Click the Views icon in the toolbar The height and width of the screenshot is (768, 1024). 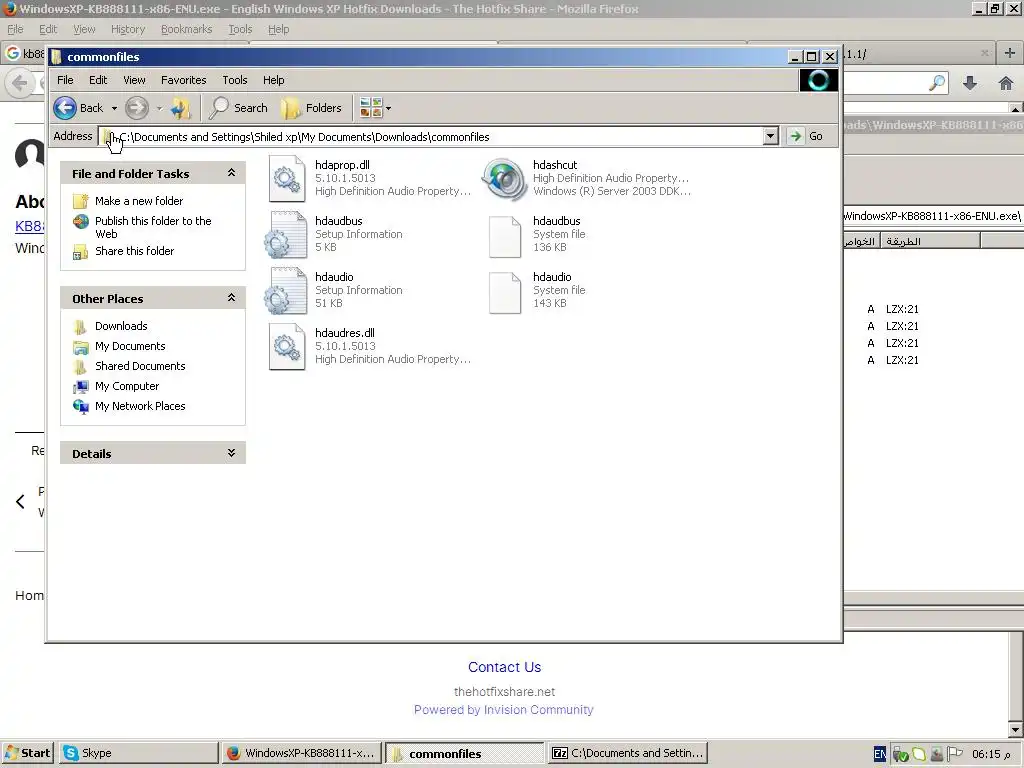(370, 108)
